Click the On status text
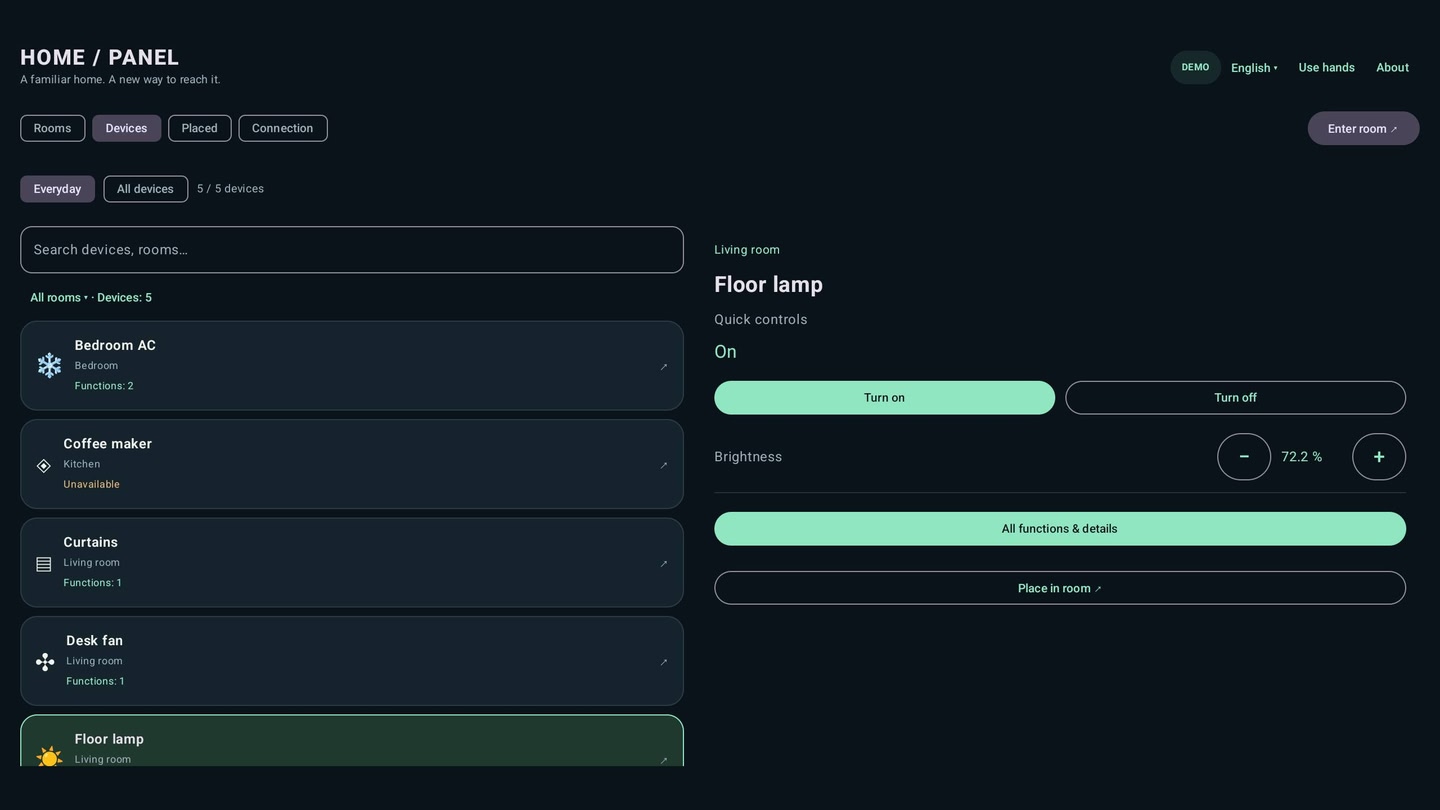Screen dimensions: 1440x810 click(x=725, y=352)
